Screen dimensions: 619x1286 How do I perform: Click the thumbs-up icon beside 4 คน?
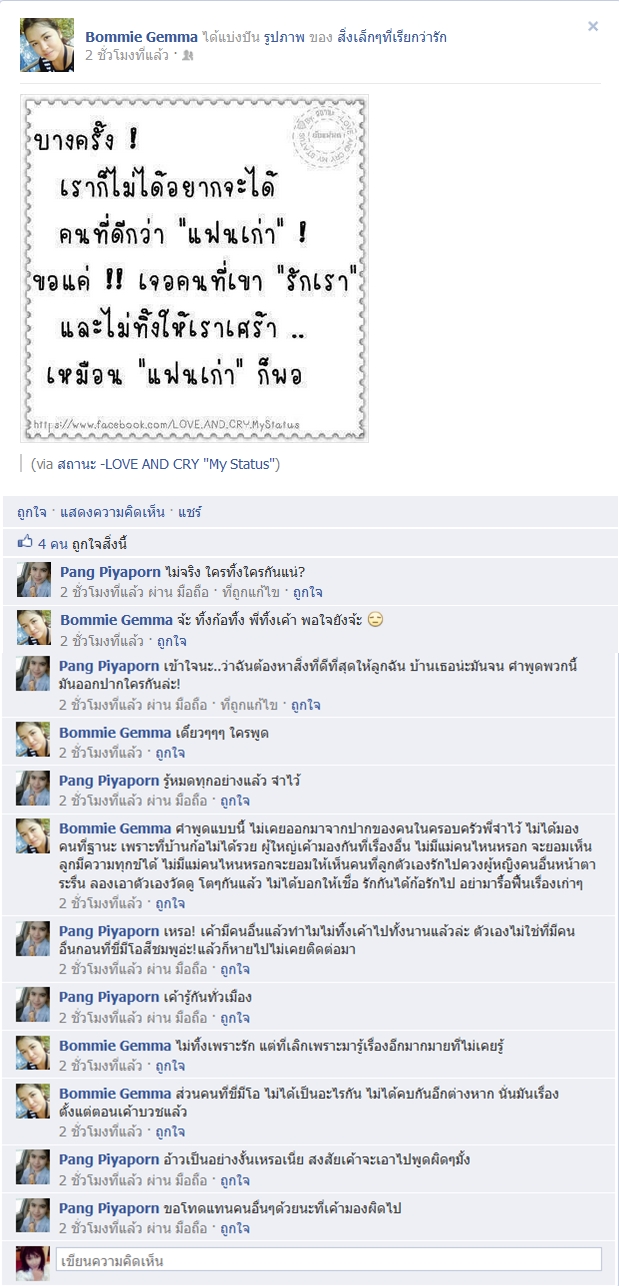click(x=26, y=544)
